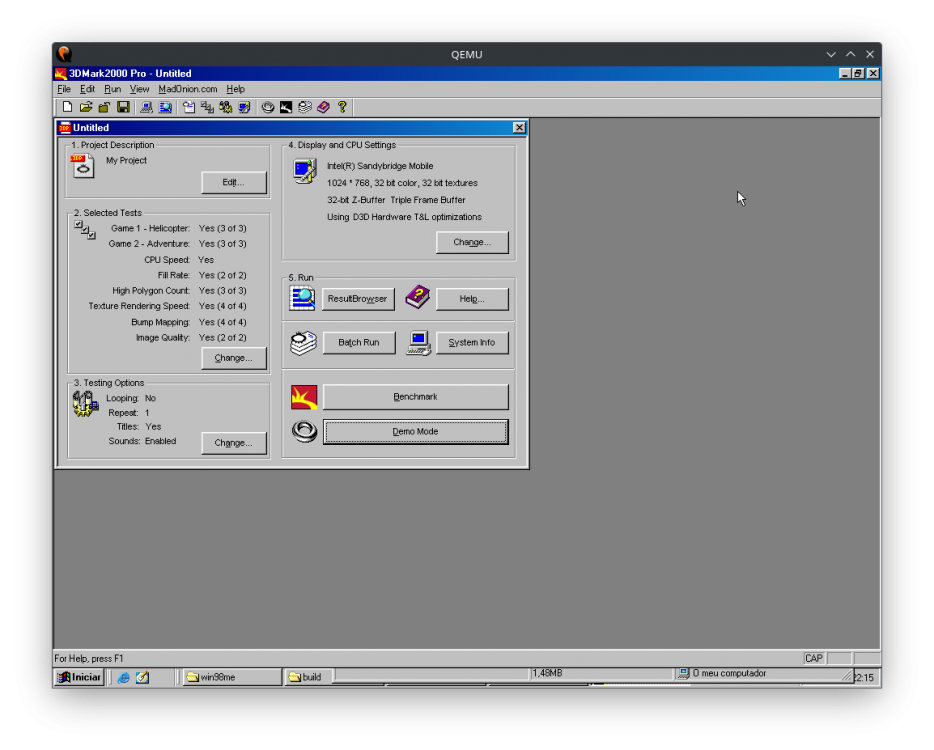Click the ResultBrowser magnifier toolbar icon

[165, 107]
